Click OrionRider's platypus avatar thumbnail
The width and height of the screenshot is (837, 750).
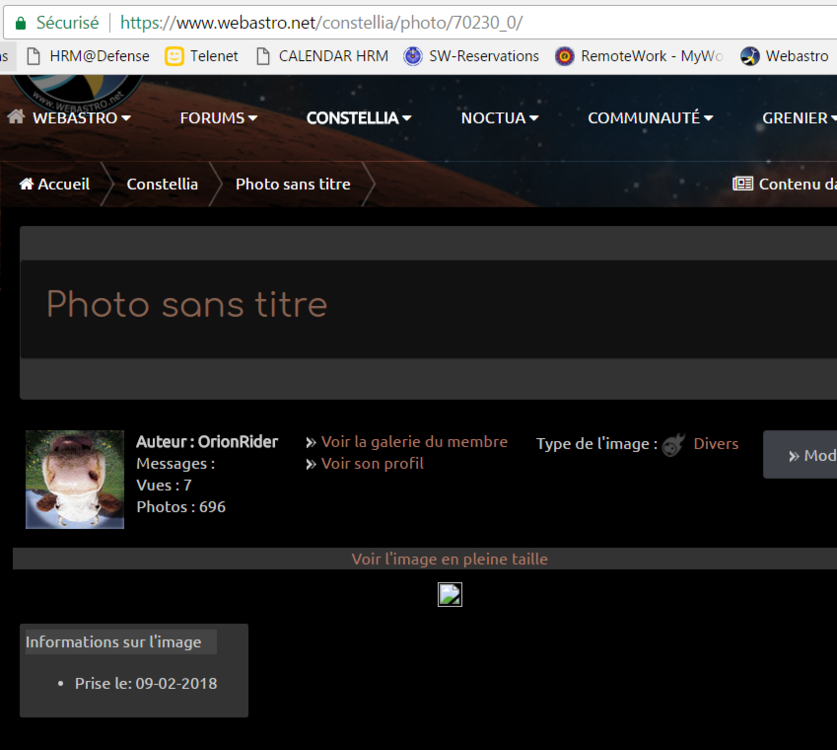pyautogui.click(x=75, y=479)
